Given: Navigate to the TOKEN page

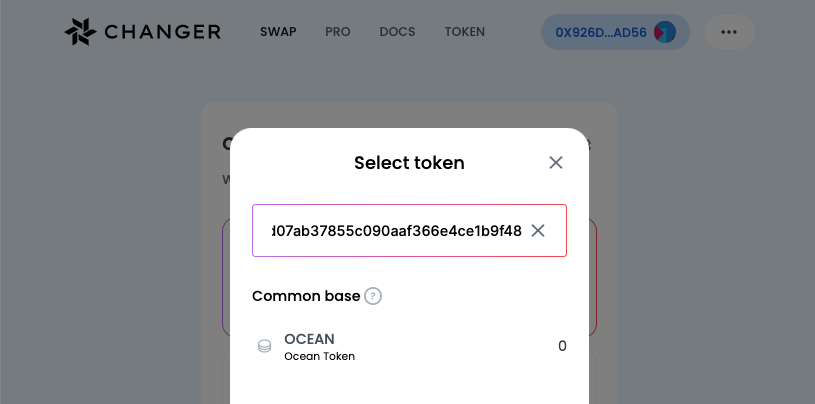Looking at the screenshot, I should 465,32.
